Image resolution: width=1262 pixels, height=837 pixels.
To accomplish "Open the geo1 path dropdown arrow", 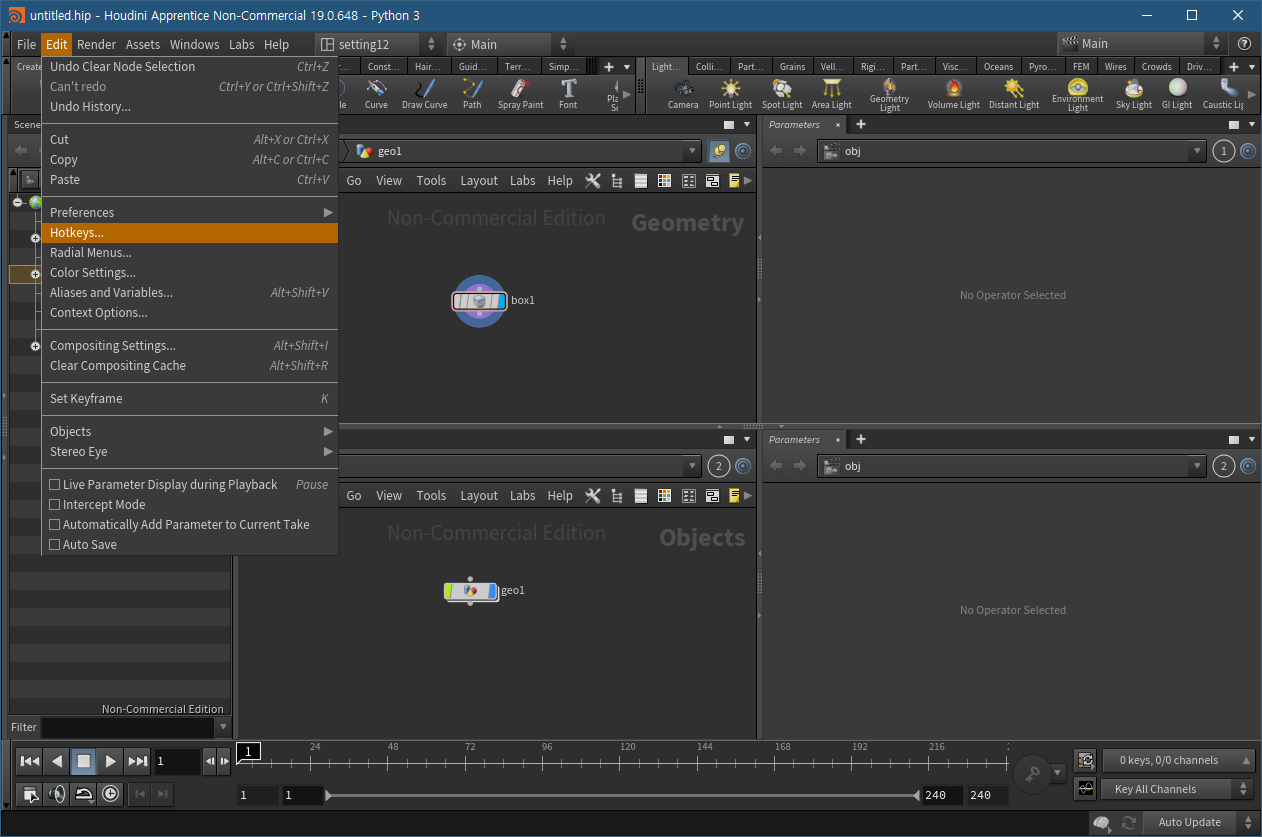I will pyautogui.click(x=692, y=151).
